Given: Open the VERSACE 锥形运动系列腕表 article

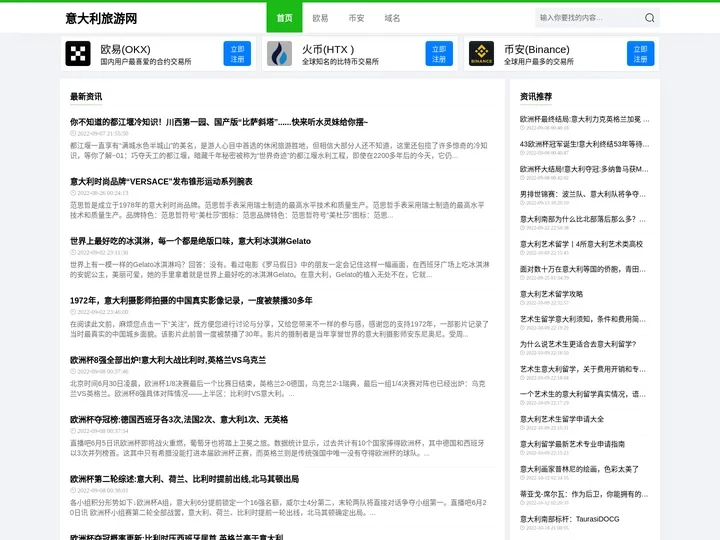Looking at the screenshot, I should 161,181.
